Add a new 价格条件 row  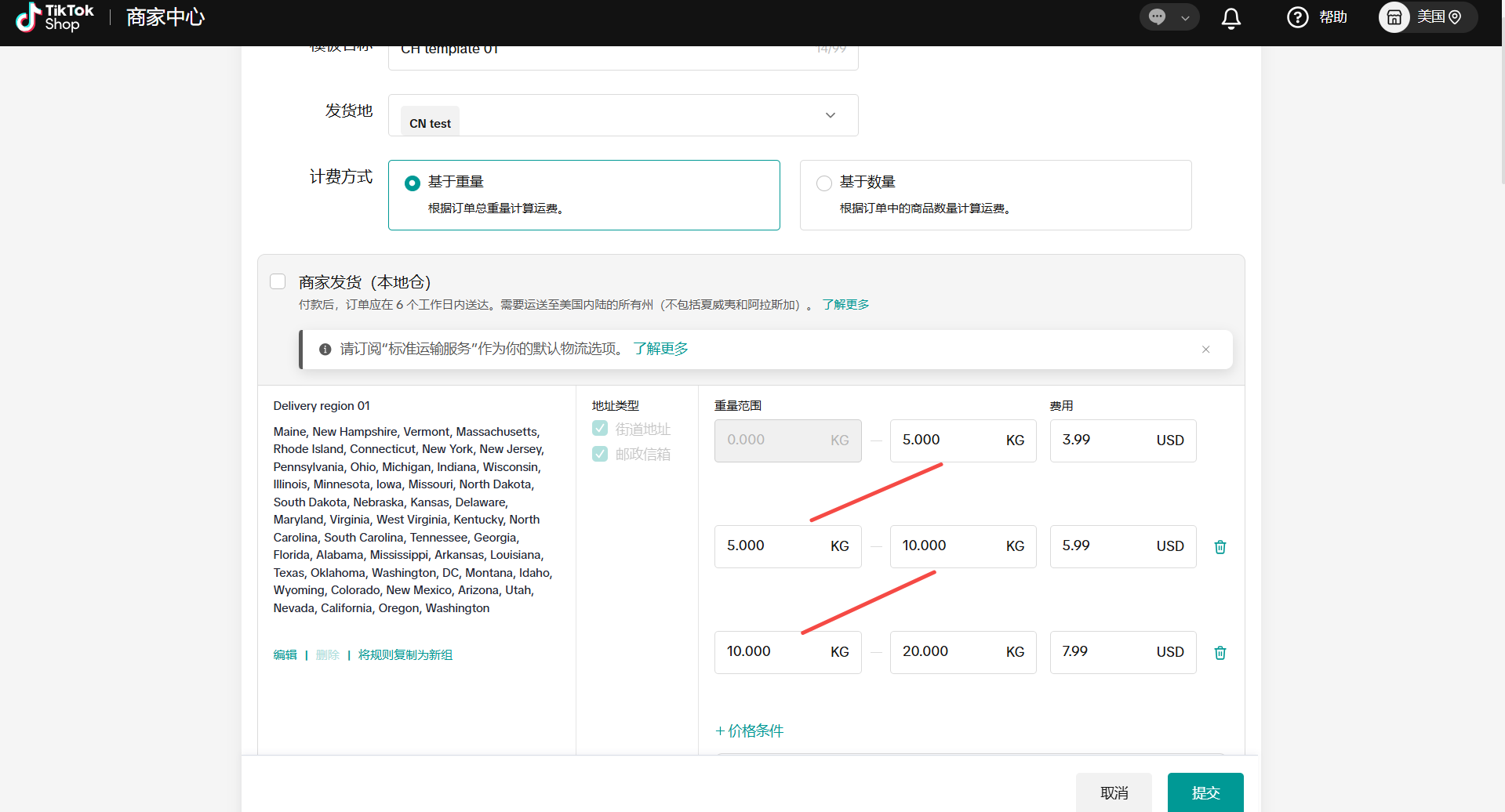[749, 731]
